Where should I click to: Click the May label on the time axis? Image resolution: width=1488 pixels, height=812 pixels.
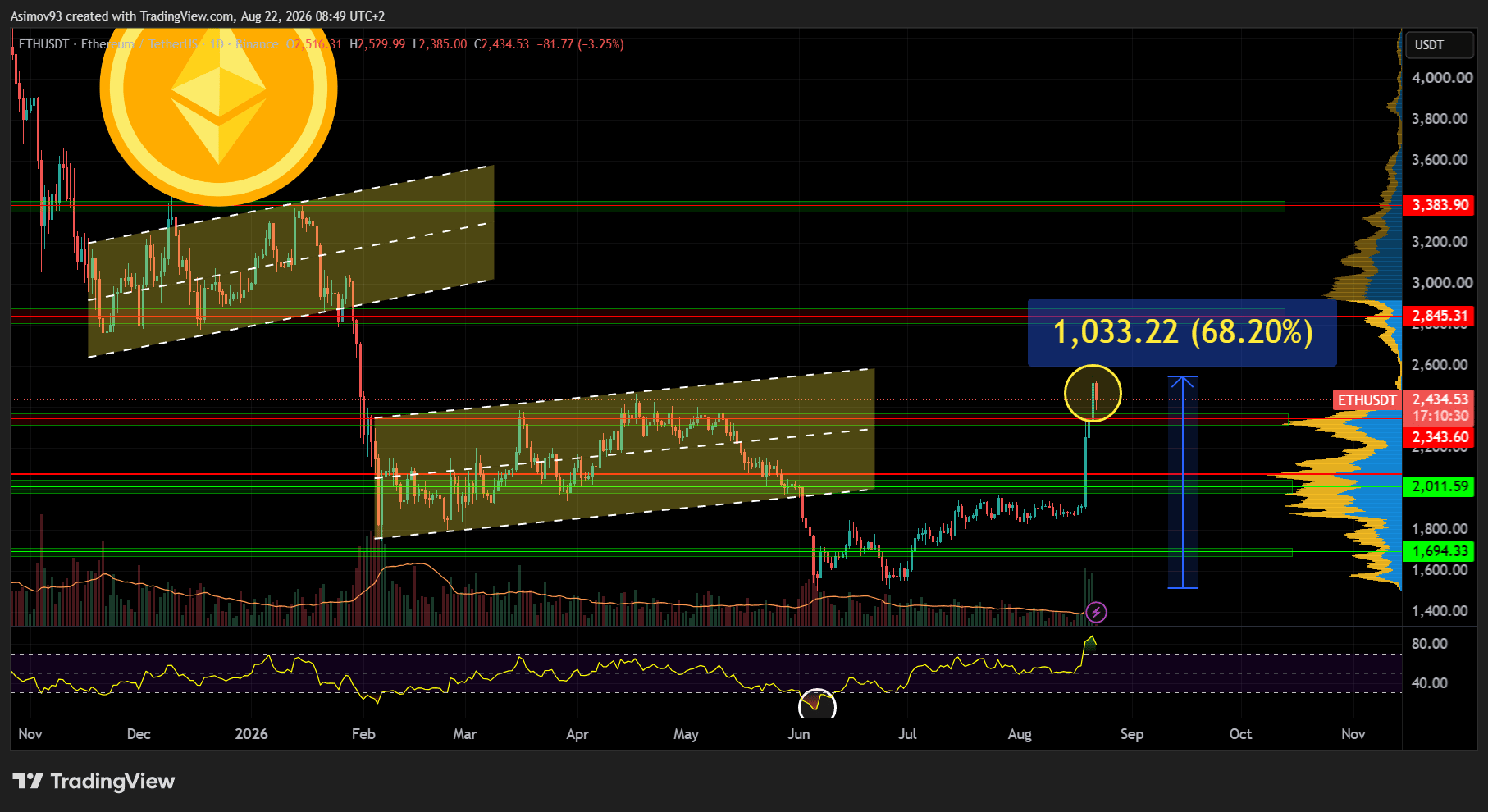tap(686, 734)
